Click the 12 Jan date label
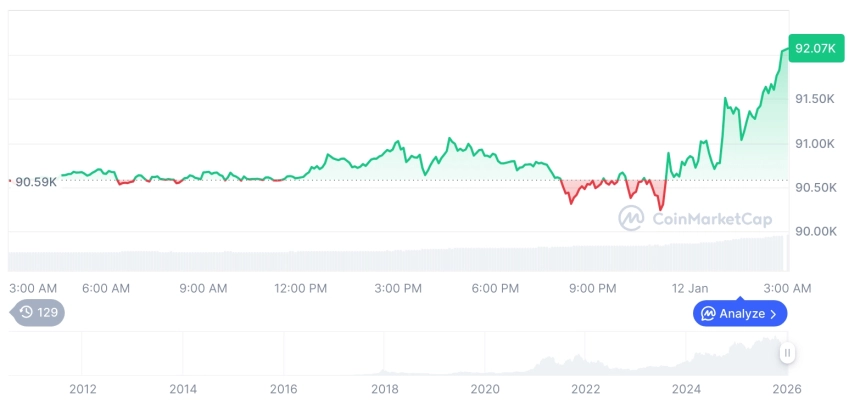 690,288
